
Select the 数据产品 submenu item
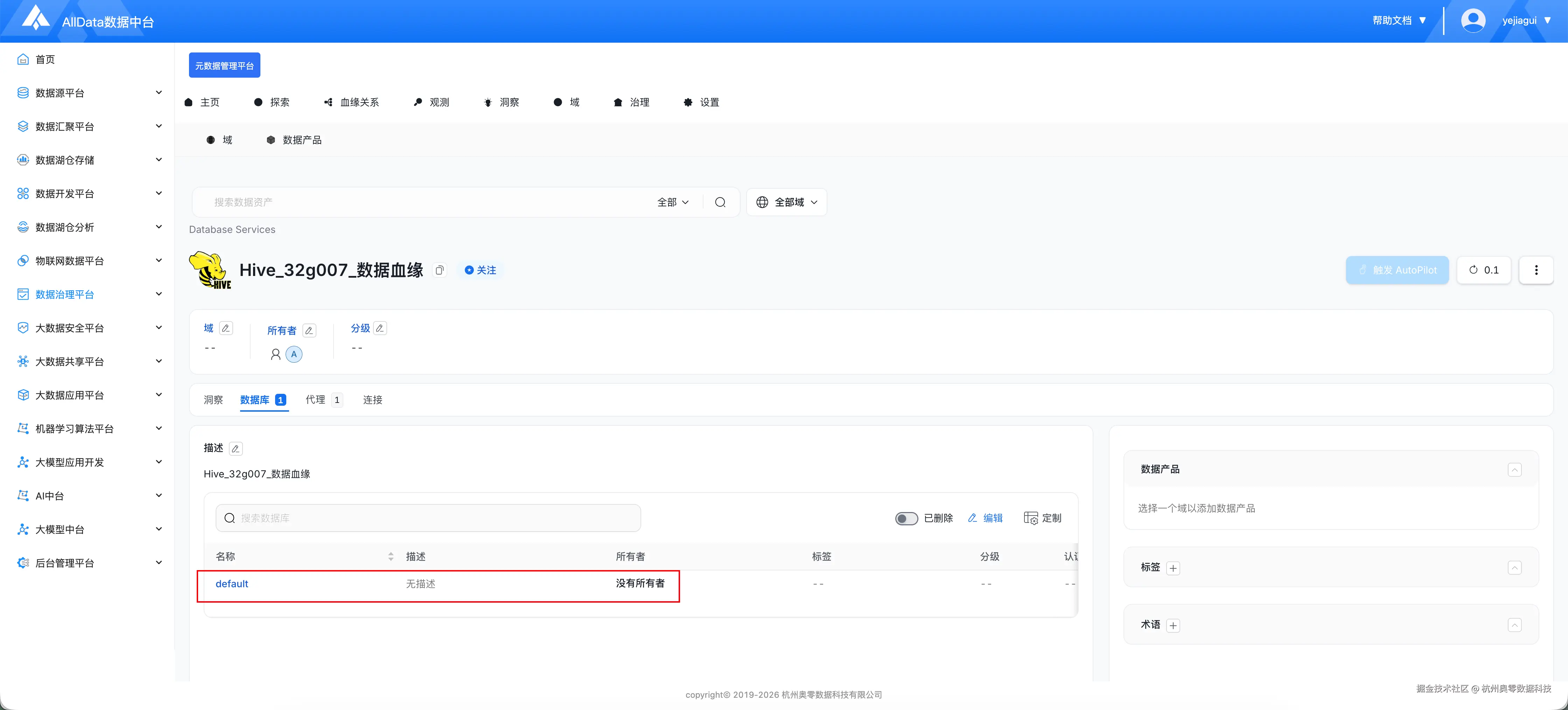pos(294,140)
